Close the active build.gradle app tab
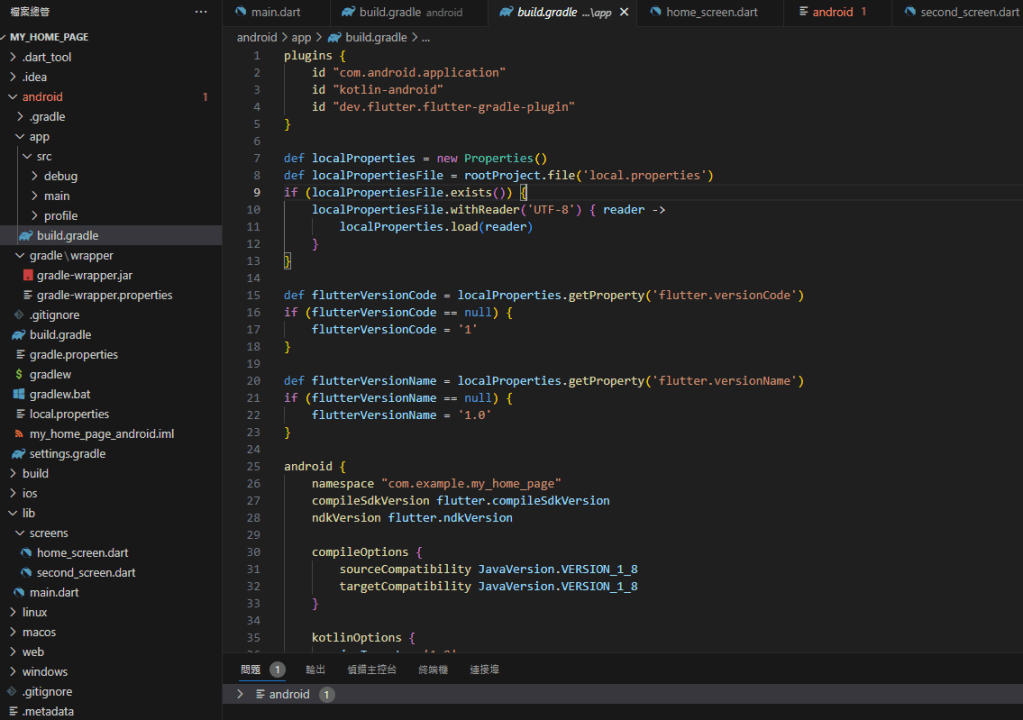The height and width of the screenshot is (720, 1023). coord(625,12)
